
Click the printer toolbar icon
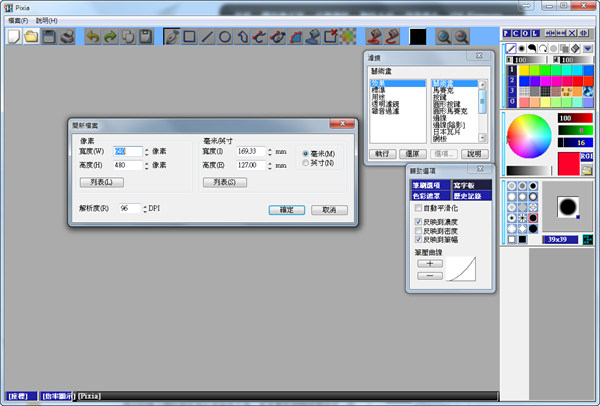pos(66,37)
